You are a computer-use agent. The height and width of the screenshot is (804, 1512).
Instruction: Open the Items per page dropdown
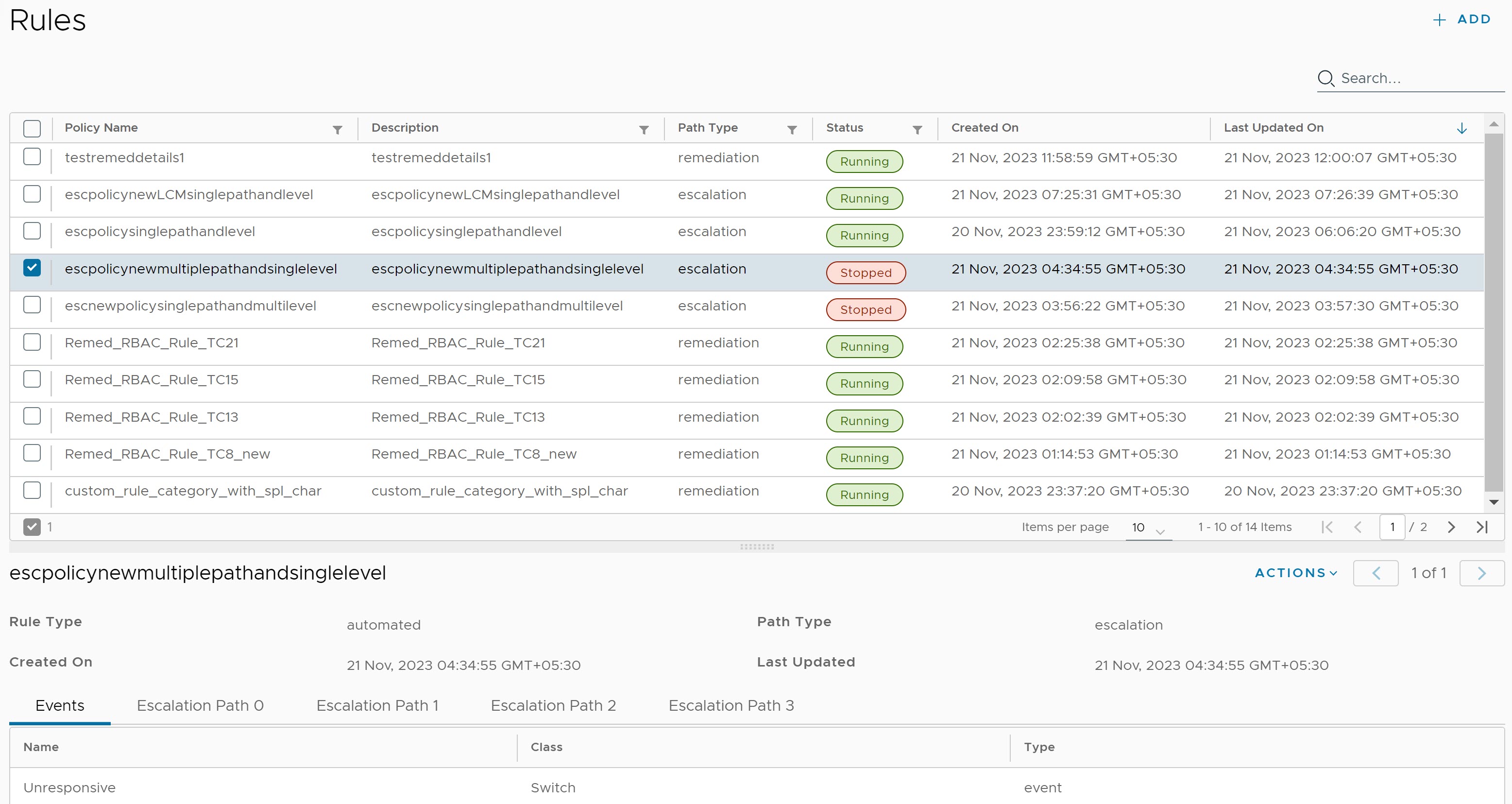pos(1148,528)
